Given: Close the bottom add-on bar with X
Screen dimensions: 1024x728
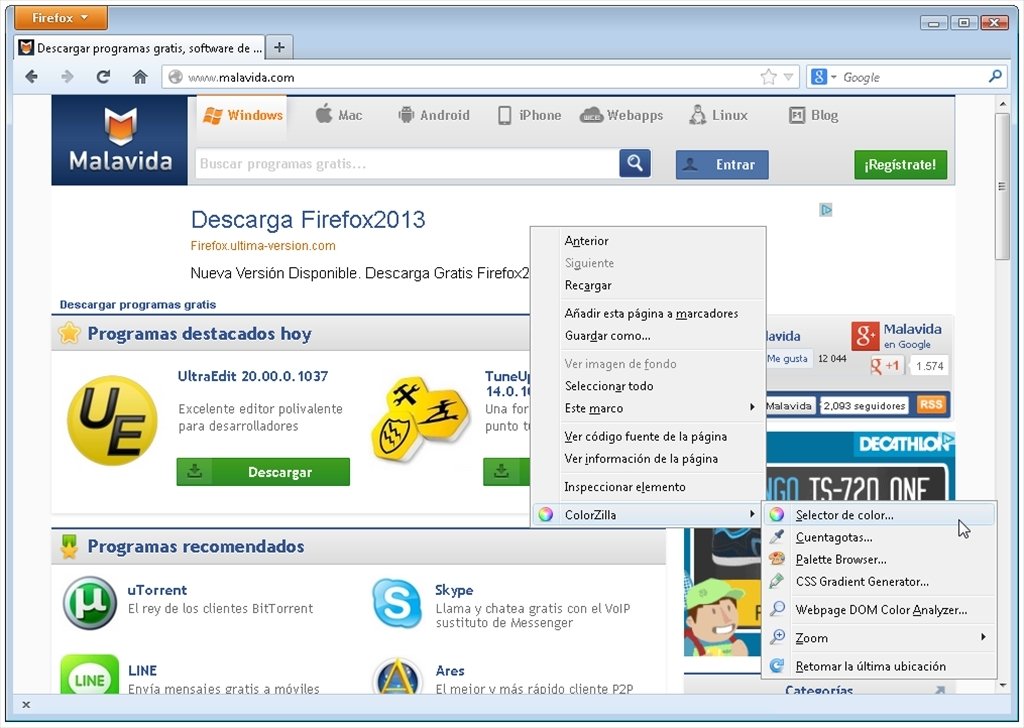Looking at the screenshot, I should 26,704.
